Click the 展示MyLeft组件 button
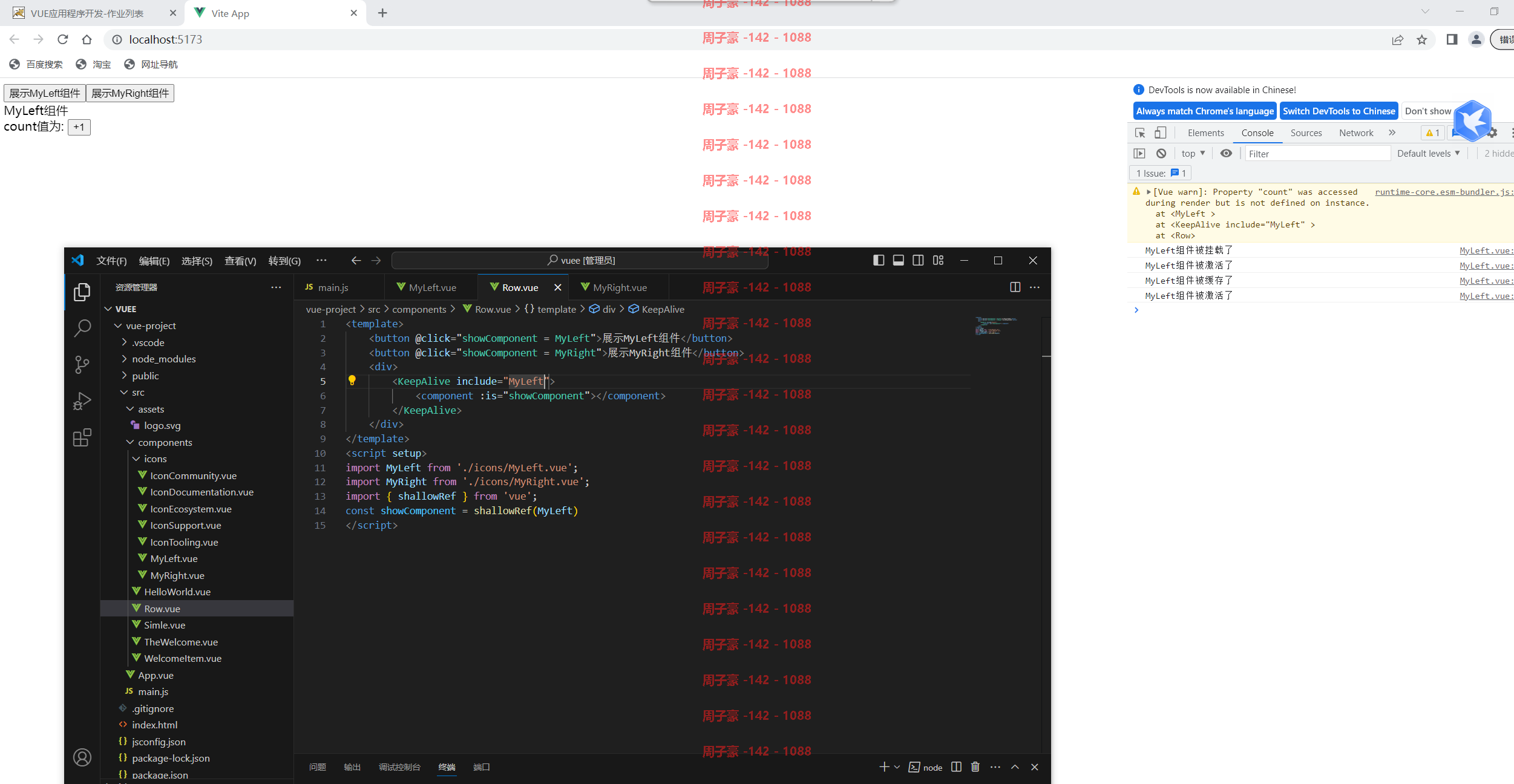The height and width of the screenshot is (784, 1514). [x=45, y=93]
